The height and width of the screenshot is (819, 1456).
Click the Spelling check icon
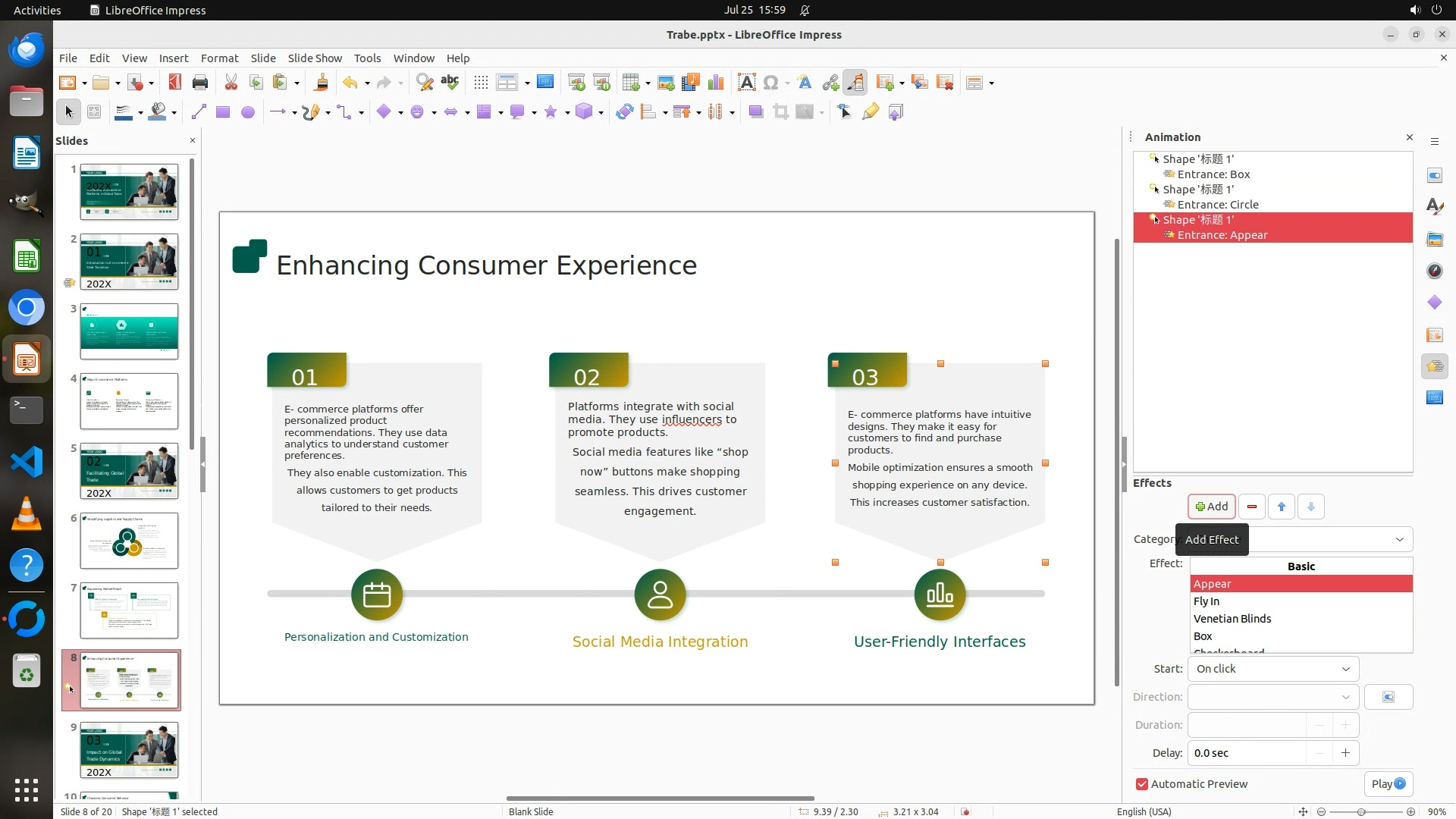pyautogui.click(x=450, y=83)
